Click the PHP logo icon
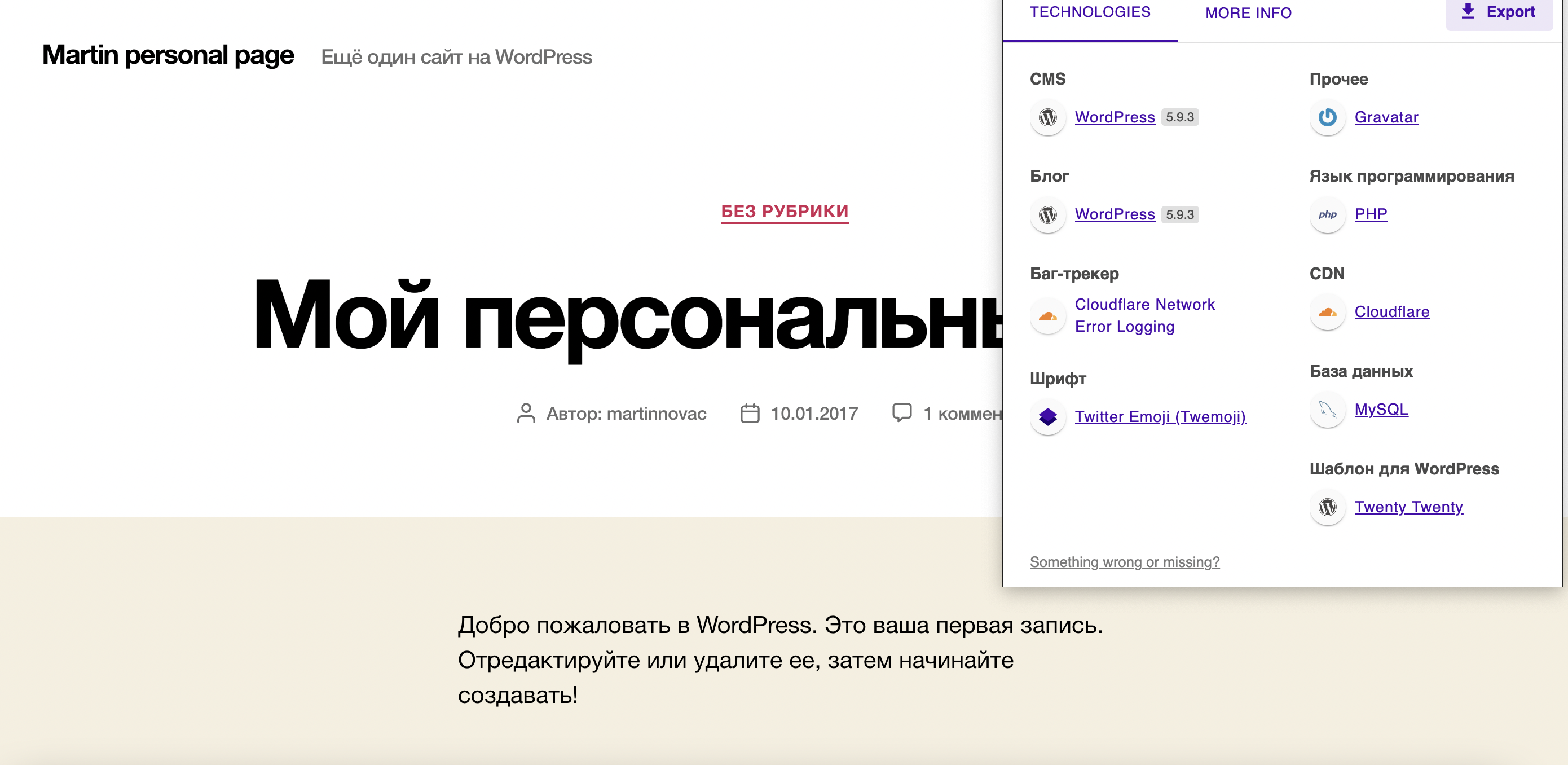This screenshot has height=765, width=1568. click(x=1327, y=214)
